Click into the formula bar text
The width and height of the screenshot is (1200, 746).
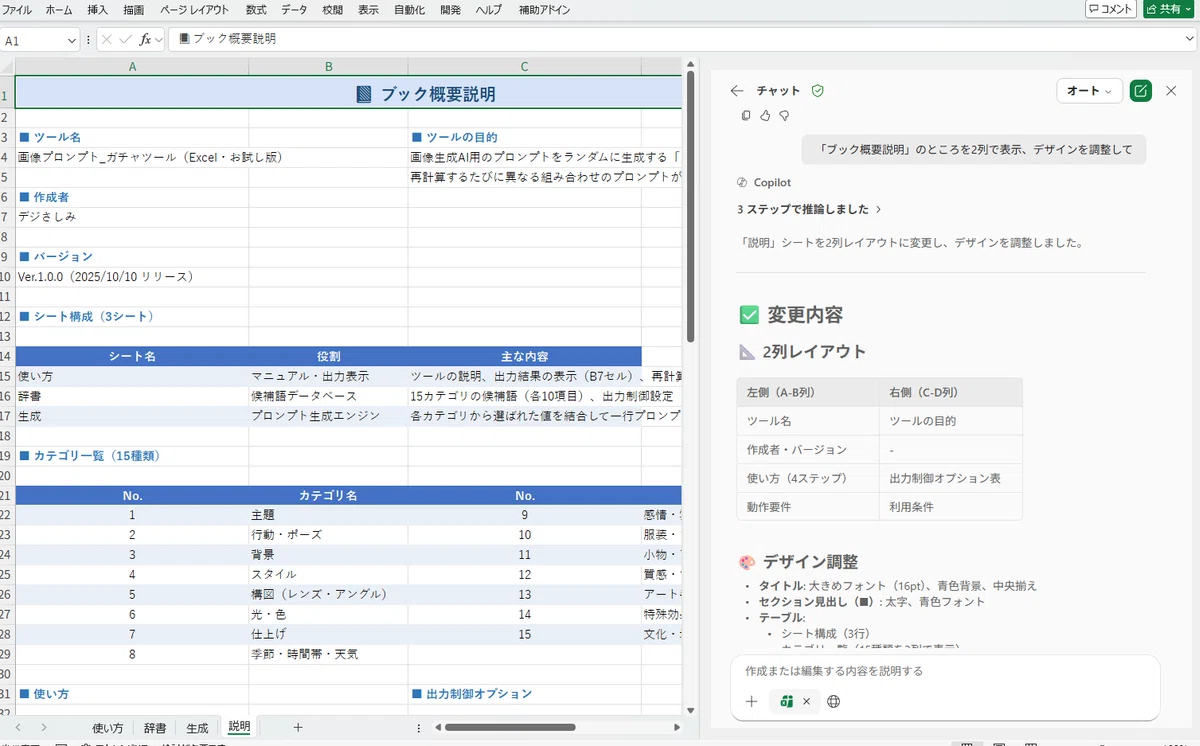point(680,39)
